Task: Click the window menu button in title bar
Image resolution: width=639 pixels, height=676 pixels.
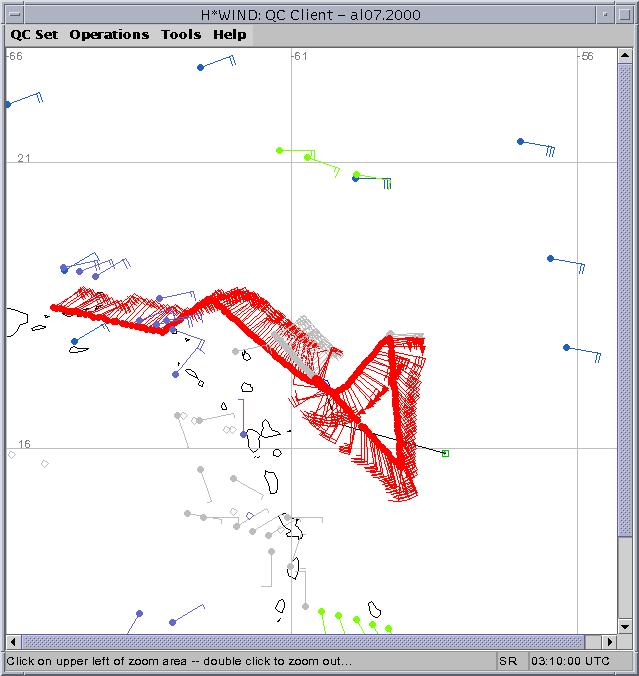Action: 12,12
